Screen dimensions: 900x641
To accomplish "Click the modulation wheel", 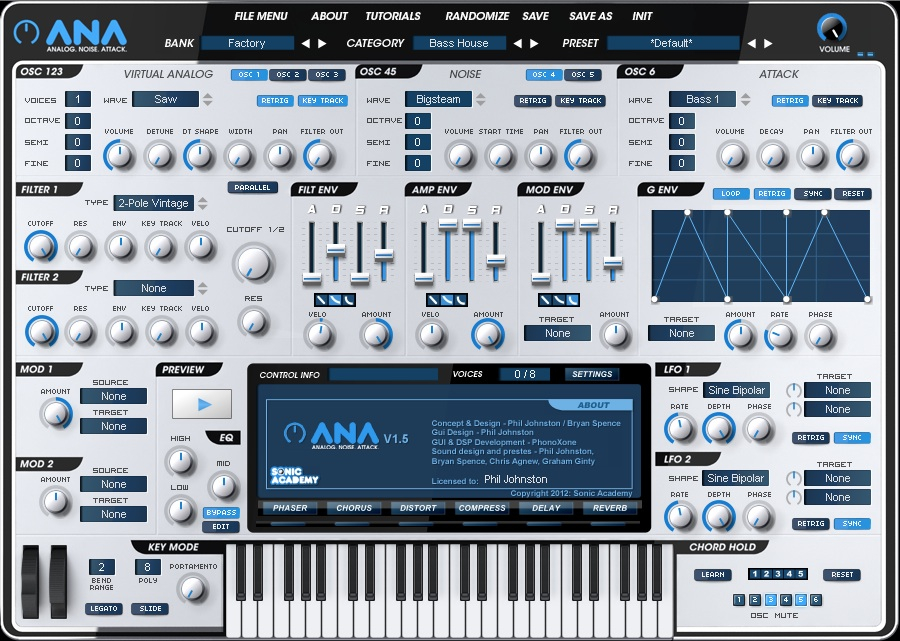I will [x=58, y=582].
